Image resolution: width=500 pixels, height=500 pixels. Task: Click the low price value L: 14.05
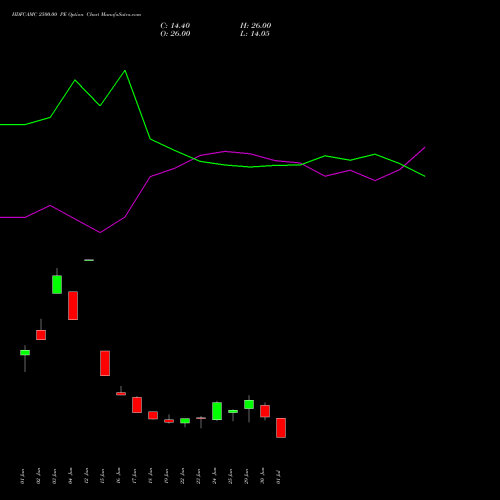[255, 34]
